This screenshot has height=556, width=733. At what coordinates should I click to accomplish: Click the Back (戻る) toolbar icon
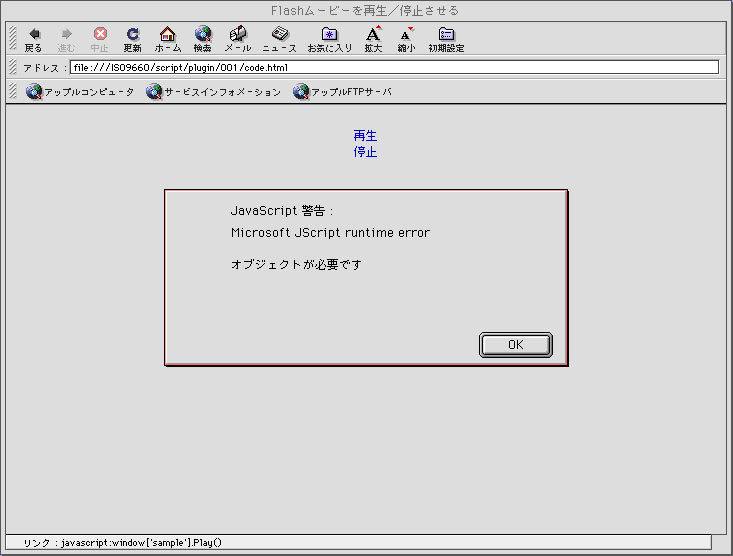pos(34,39)
